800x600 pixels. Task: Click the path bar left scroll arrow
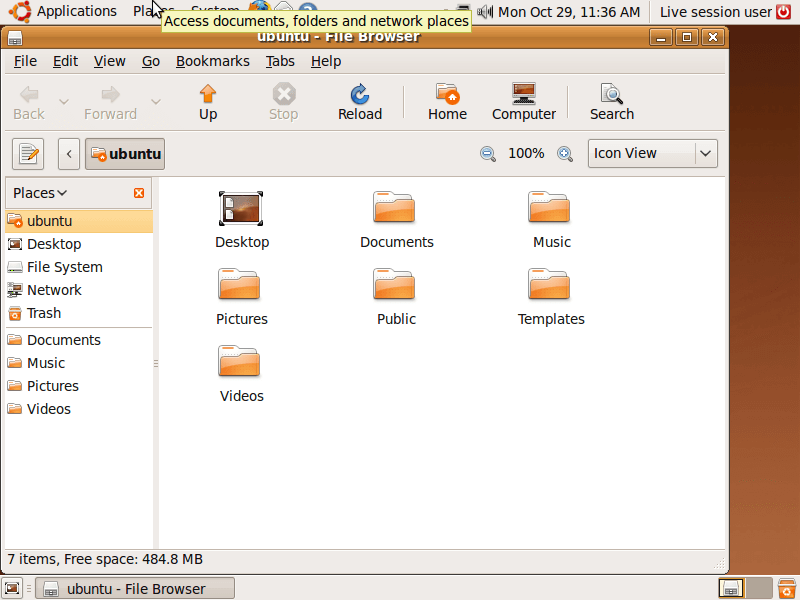[69, 154]
